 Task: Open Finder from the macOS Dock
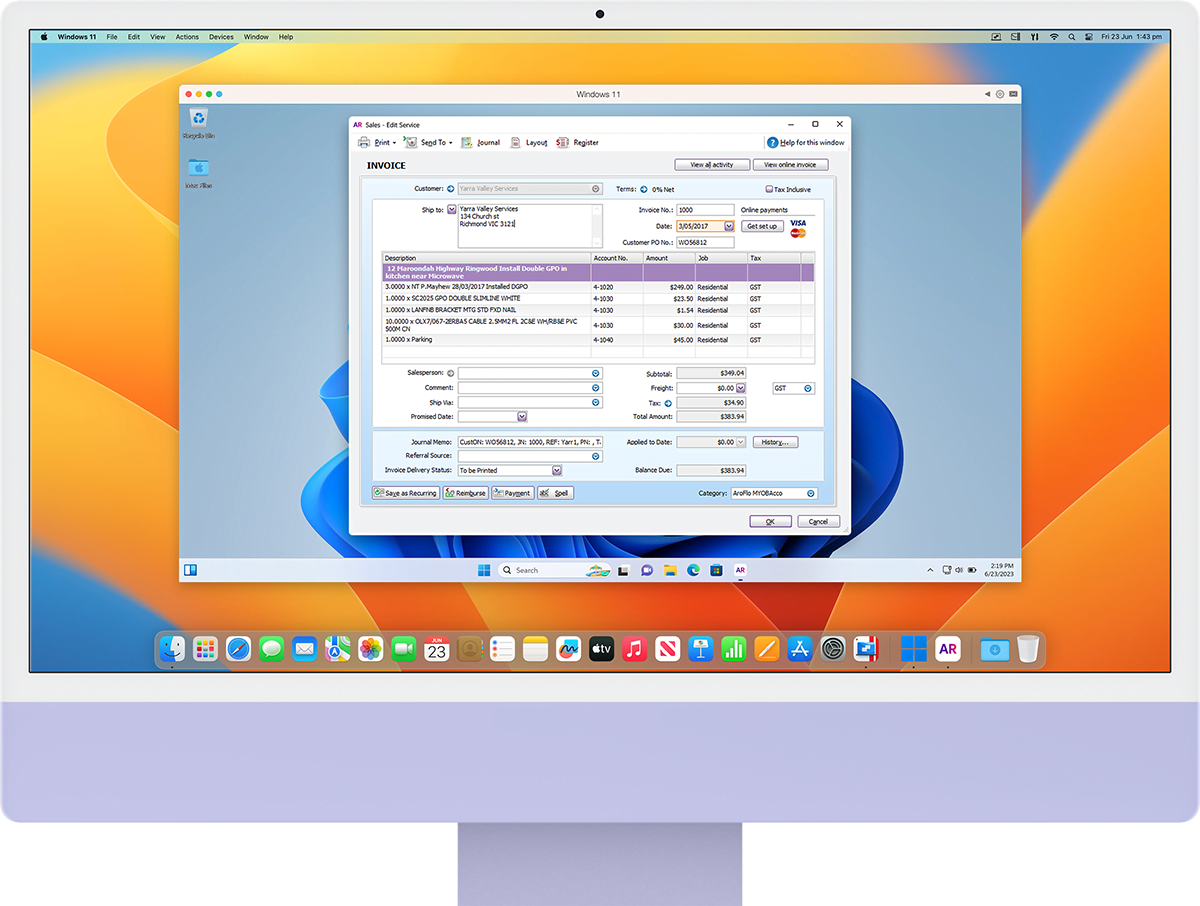click(x=174, y=649)
